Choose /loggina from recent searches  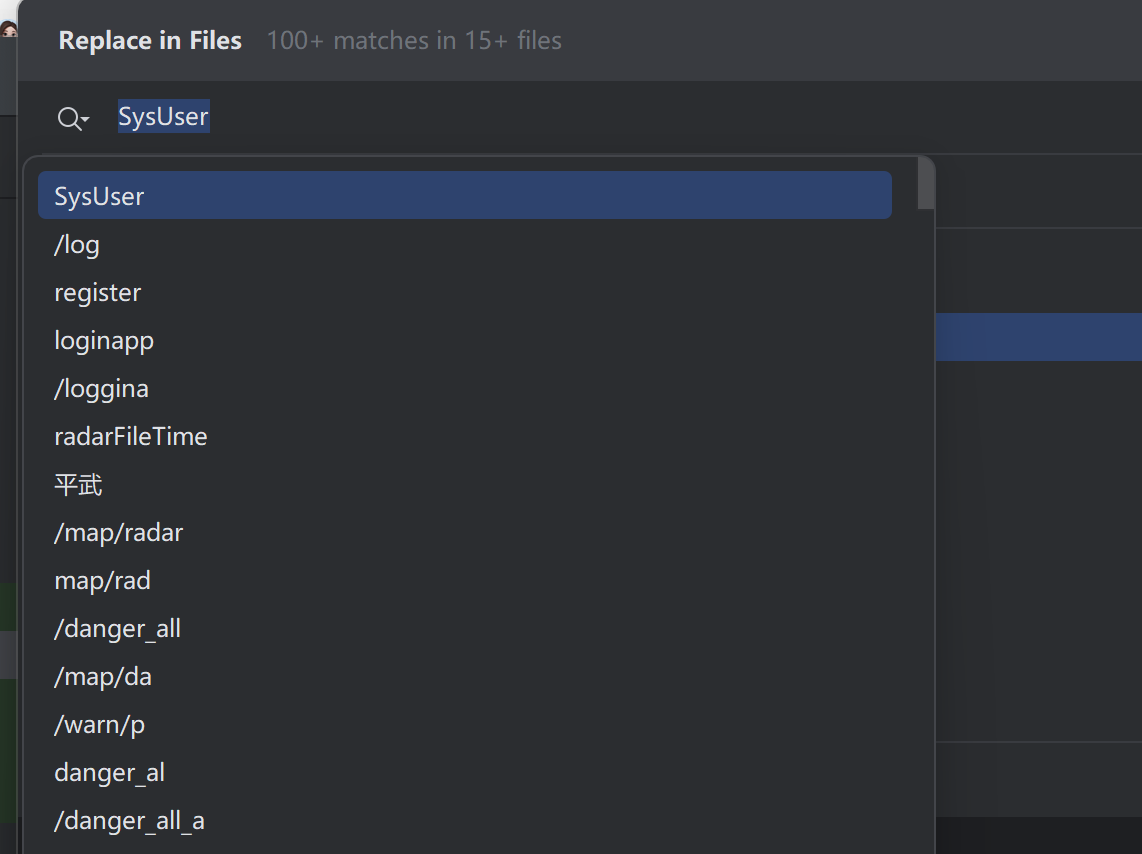point(465,388)
